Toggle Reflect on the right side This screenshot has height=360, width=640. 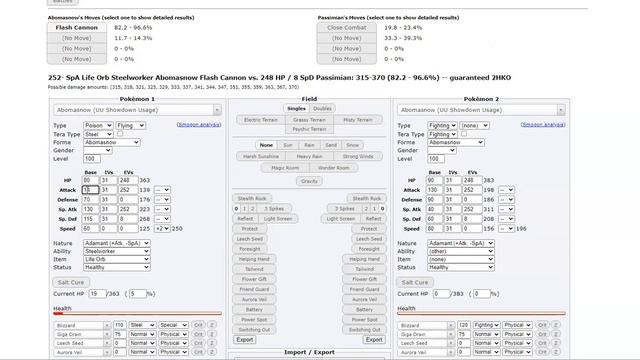click(x=373, y=219)
